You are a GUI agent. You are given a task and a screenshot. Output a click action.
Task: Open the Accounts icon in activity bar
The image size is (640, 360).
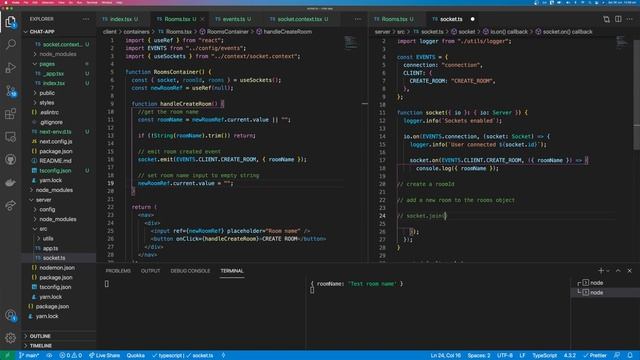click(x=11, y=315)
